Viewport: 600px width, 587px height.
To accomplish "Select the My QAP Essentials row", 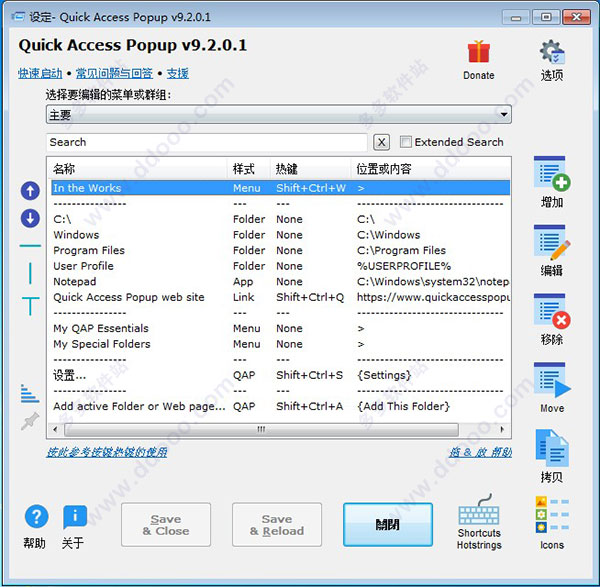I will click(280, 328).
